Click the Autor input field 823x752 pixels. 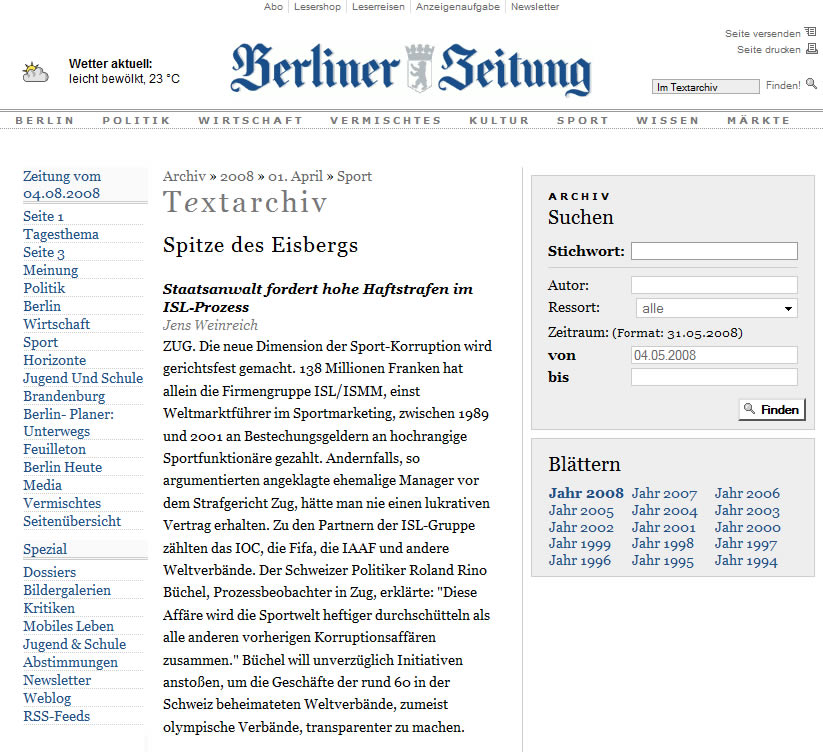[714, 285]
